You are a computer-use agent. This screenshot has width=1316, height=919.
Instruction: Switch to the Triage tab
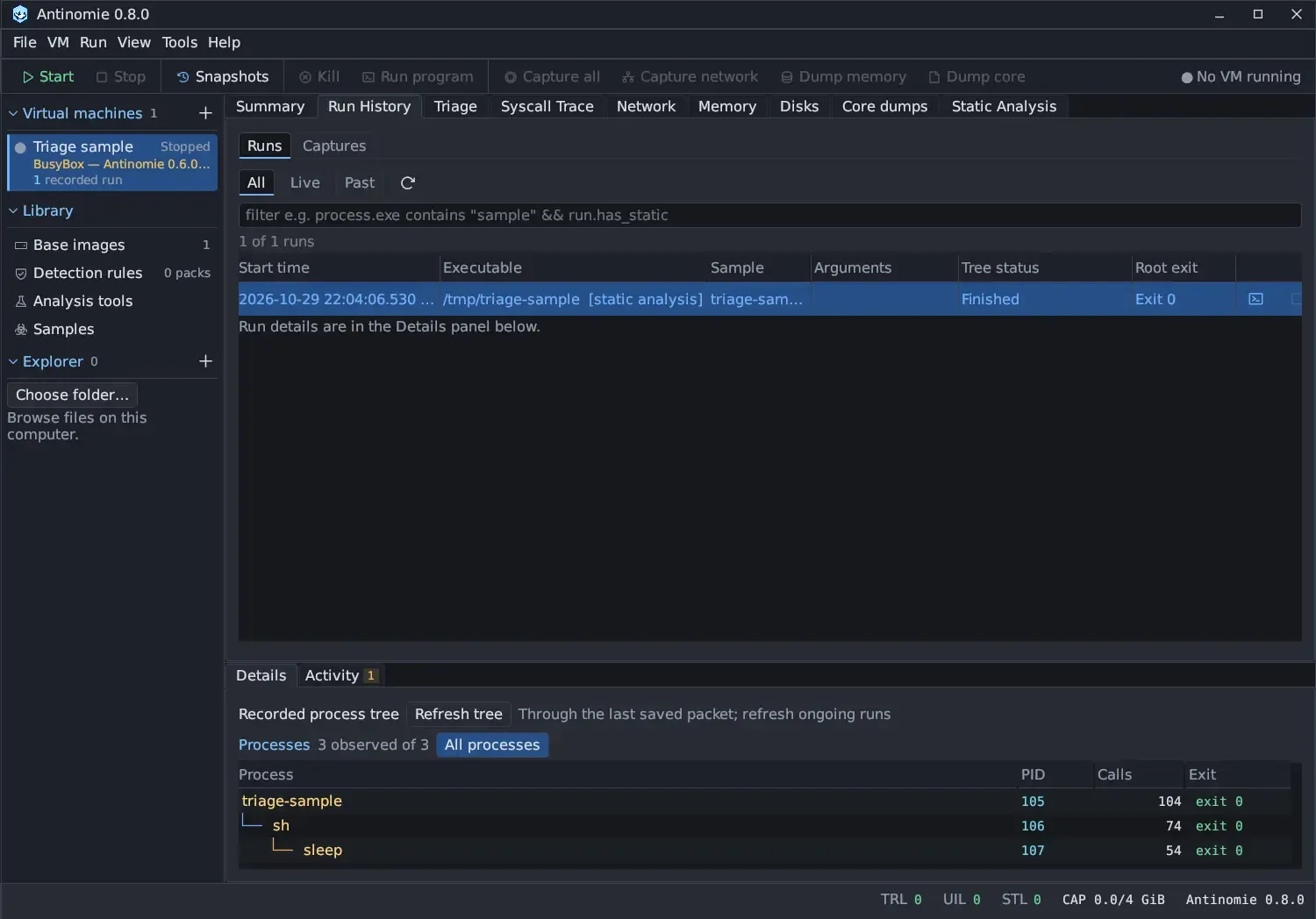pos(455,106)
